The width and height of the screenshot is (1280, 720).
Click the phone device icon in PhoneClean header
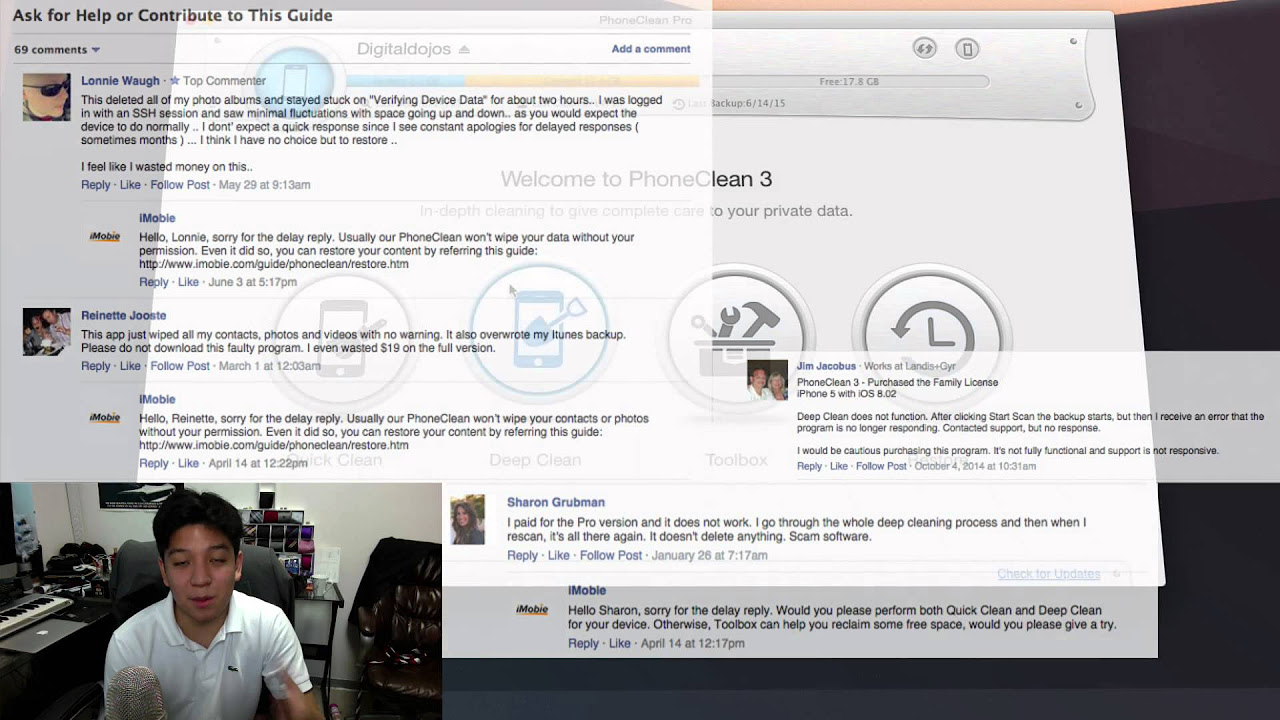966,48
